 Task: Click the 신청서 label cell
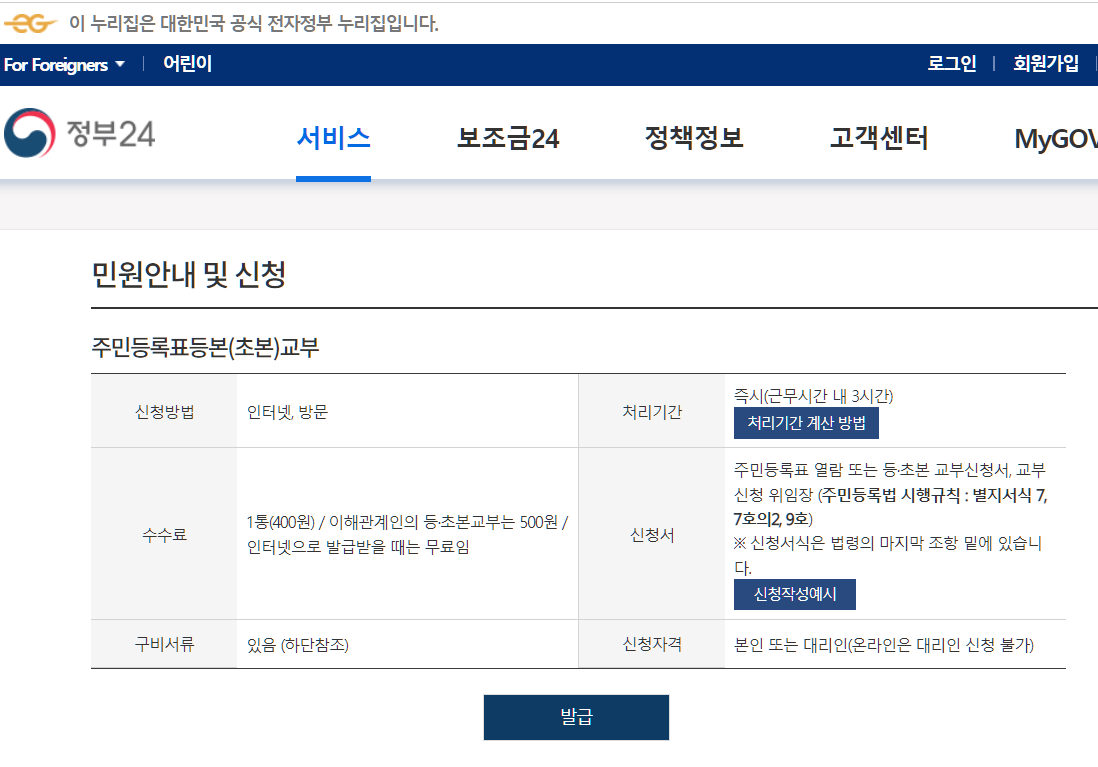(x=652, y=534)
